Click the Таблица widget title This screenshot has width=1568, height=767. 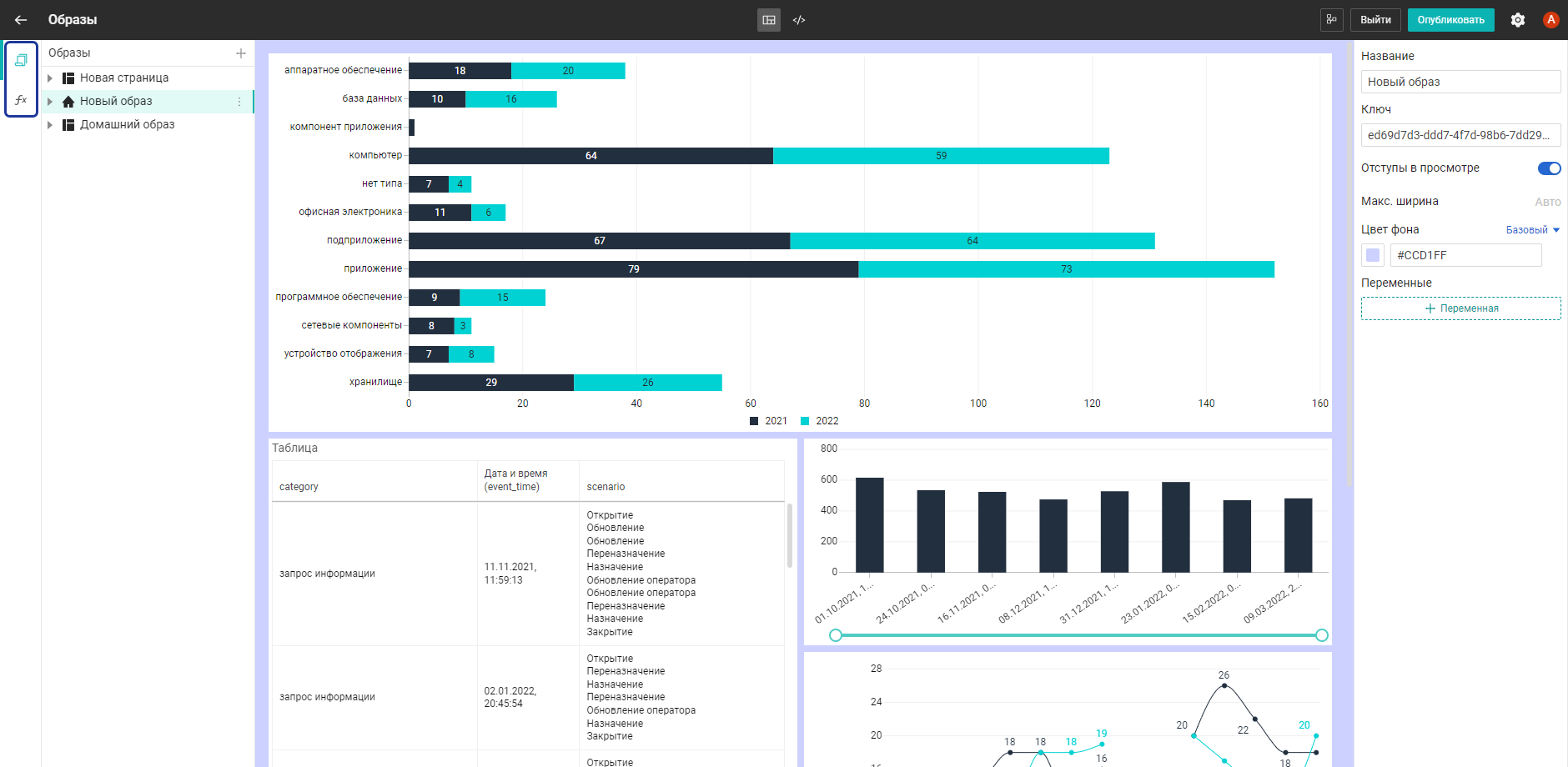point(295,449)
